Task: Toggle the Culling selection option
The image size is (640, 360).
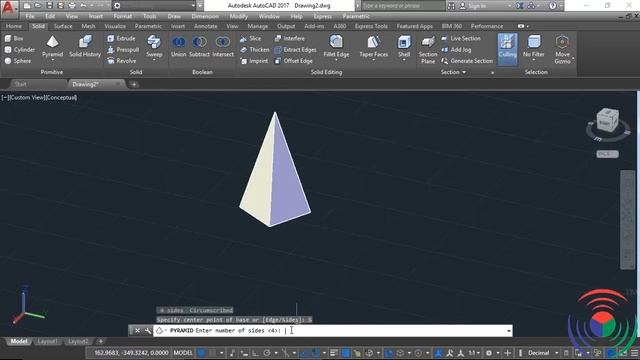Action: 507,49
